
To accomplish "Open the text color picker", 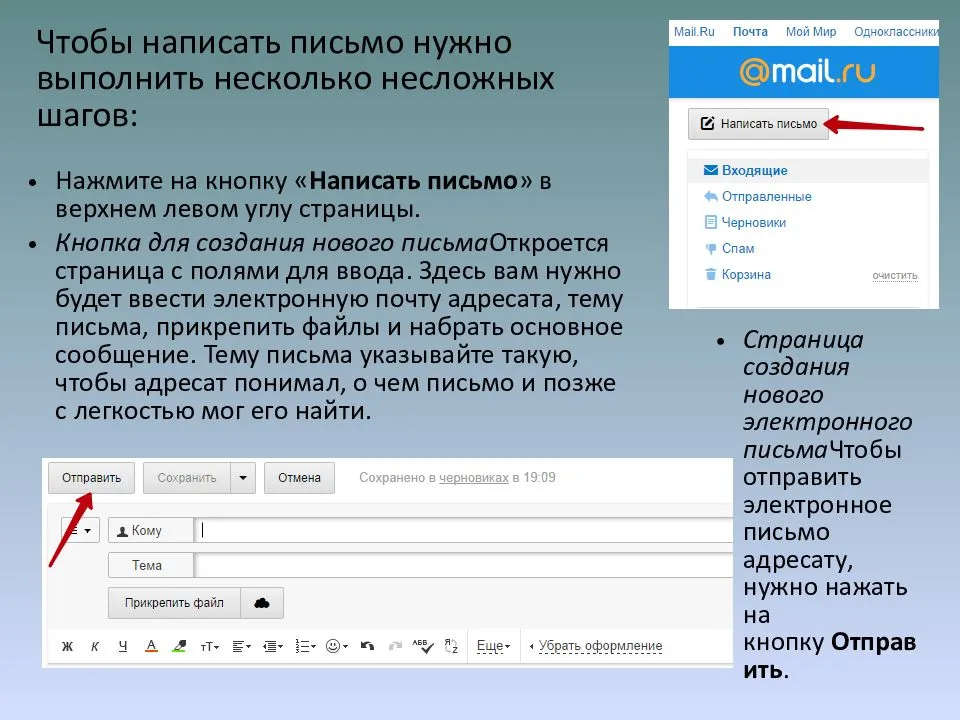I will (151, 646).
